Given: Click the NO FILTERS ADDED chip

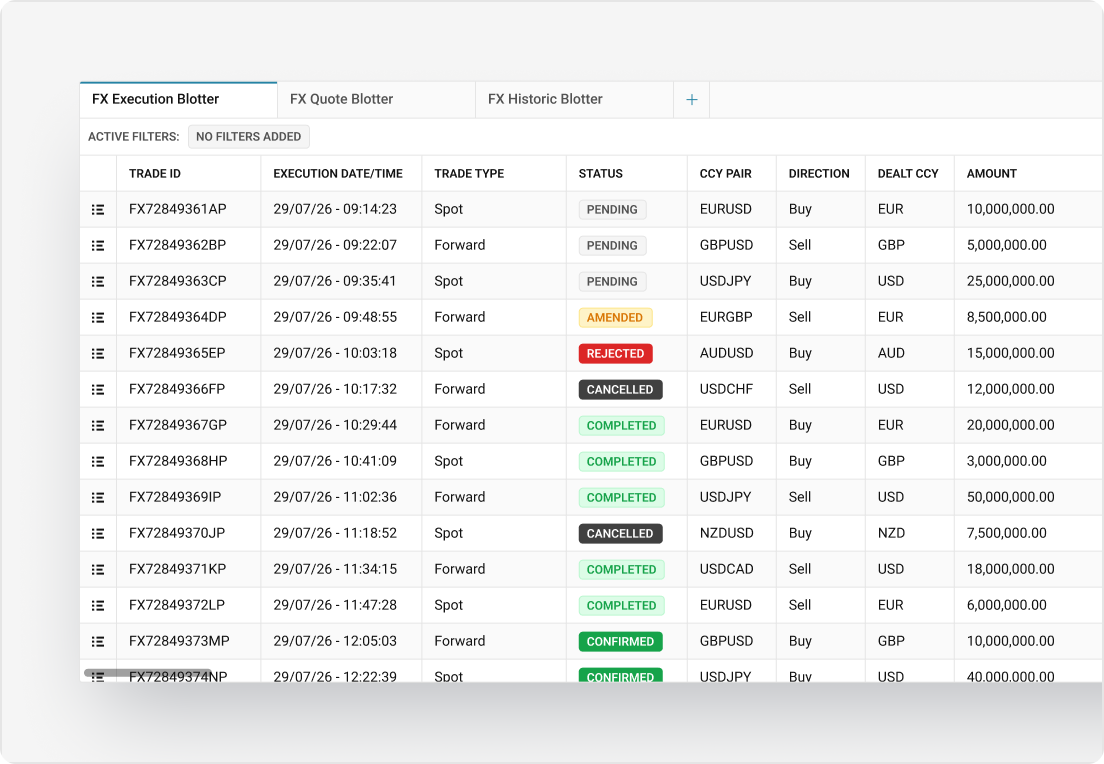Looking at the screenshot, I should 249,137.
